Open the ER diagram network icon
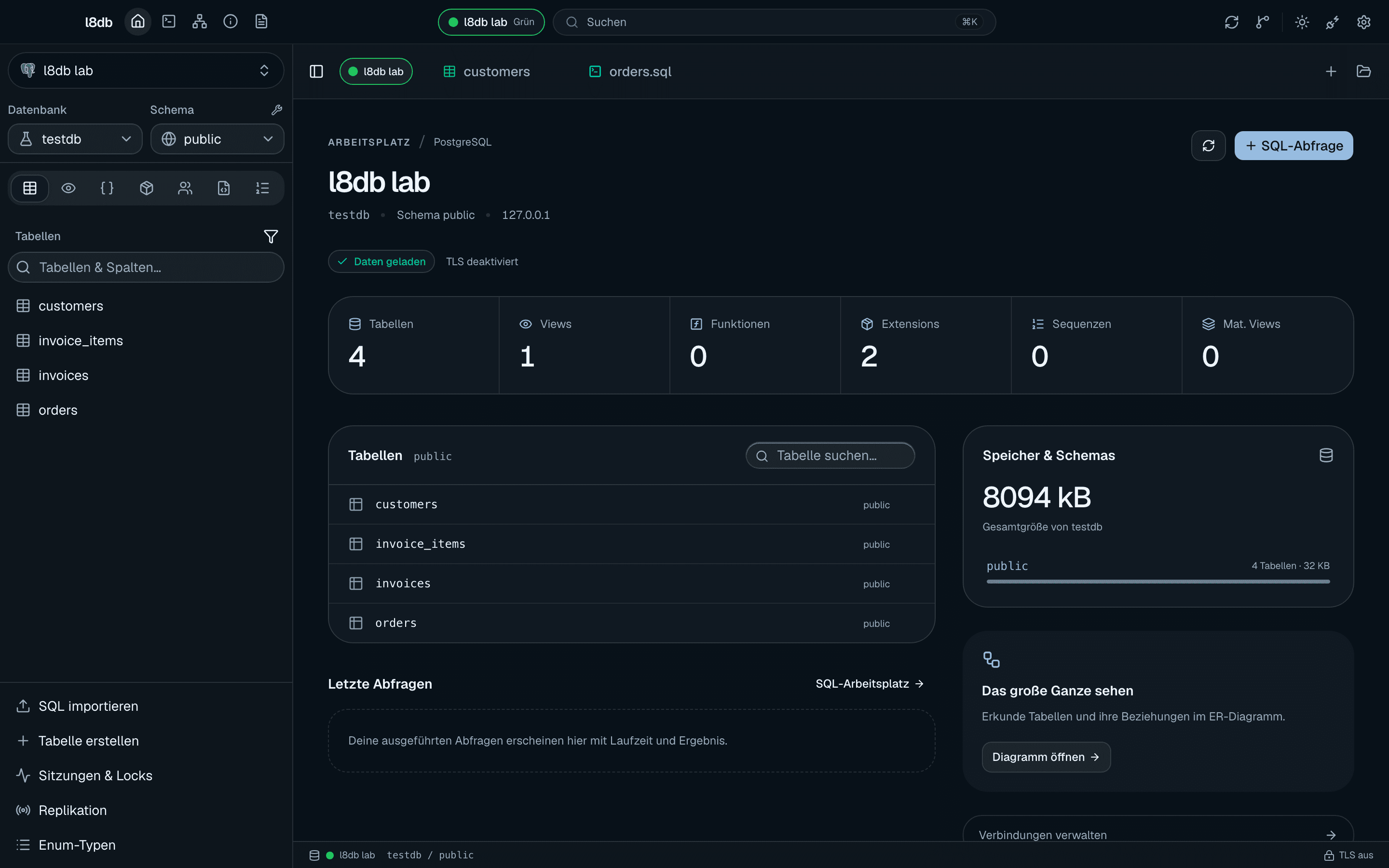Viewport: 1389px width, 868px height. tap(200, 22)
